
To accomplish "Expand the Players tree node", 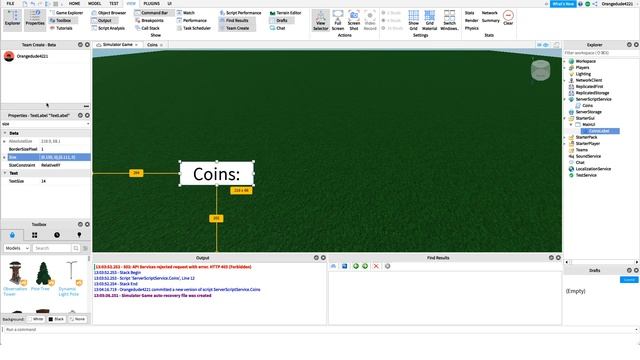I will [565, 67].
